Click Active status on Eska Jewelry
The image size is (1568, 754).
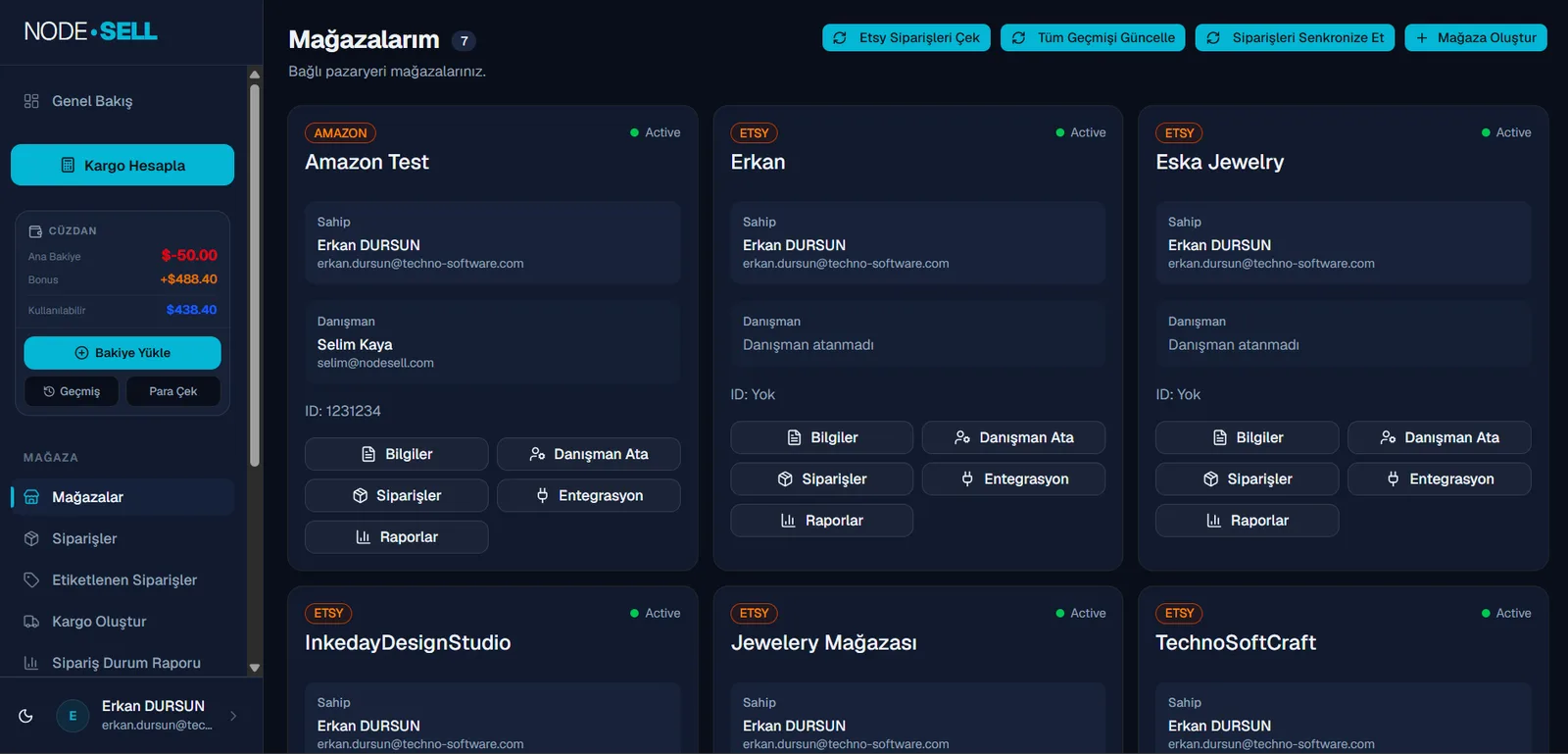tap(1506, 132)
